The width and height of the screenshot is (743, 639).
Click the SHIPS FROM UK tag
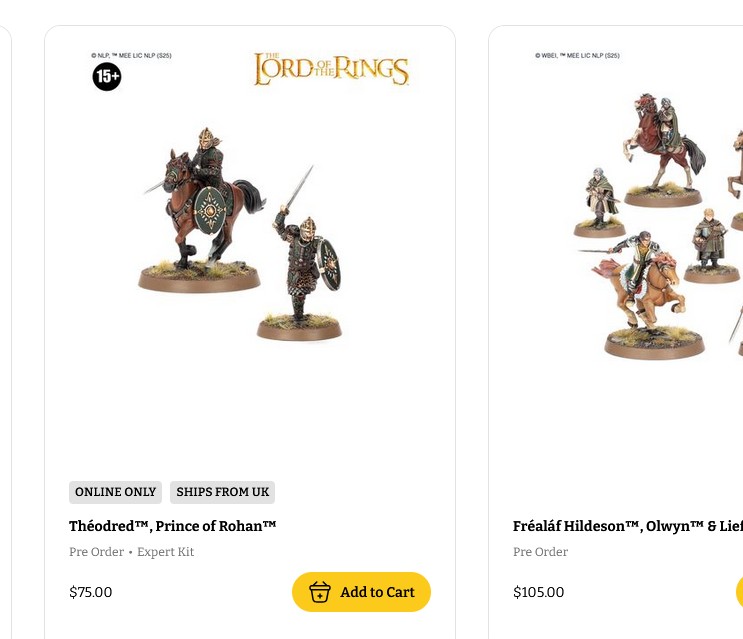(x=222, y=492)
